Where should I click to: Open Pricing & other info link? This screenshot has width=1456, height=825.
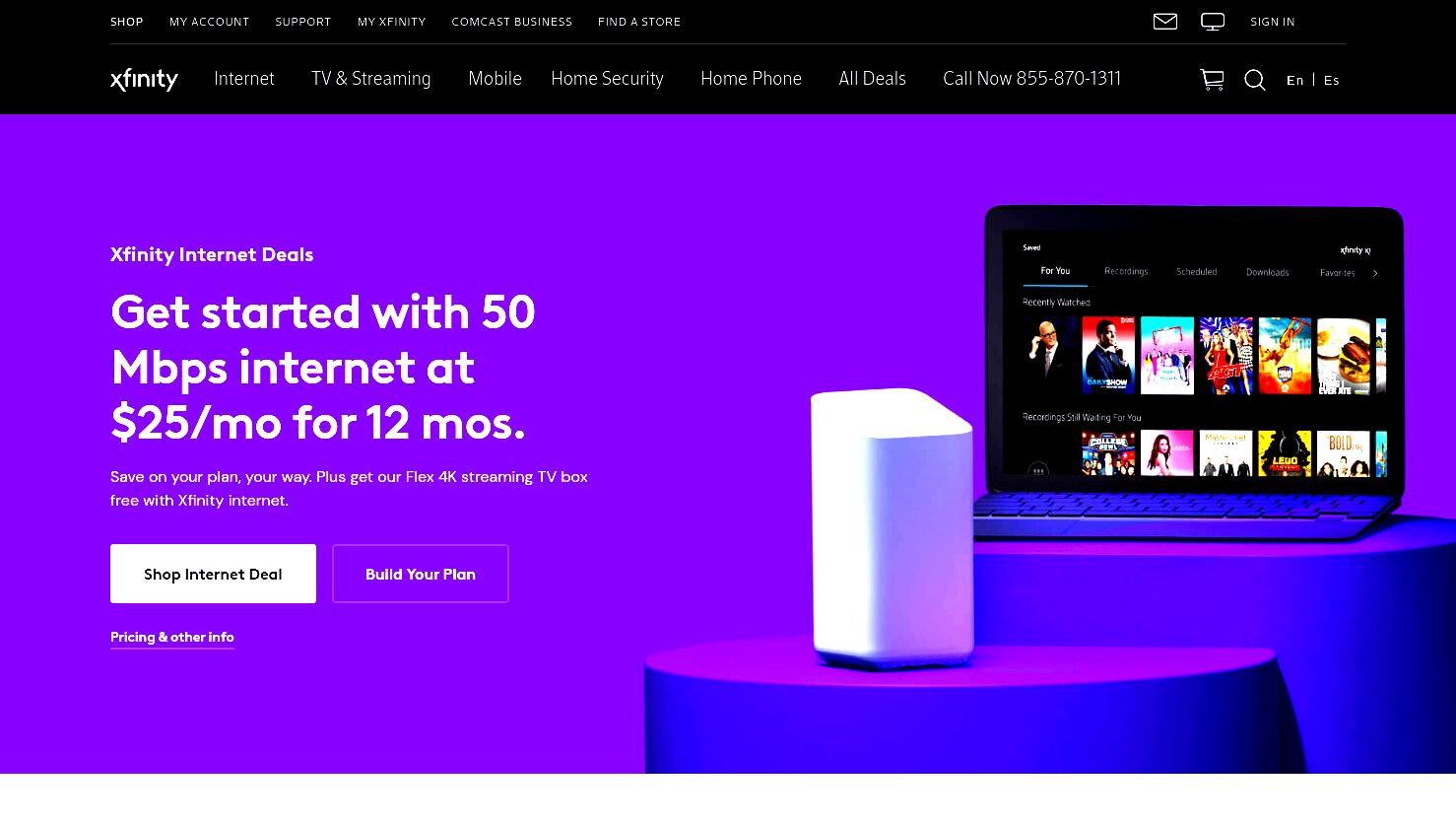pyautogui.click(x=172, y=637)
